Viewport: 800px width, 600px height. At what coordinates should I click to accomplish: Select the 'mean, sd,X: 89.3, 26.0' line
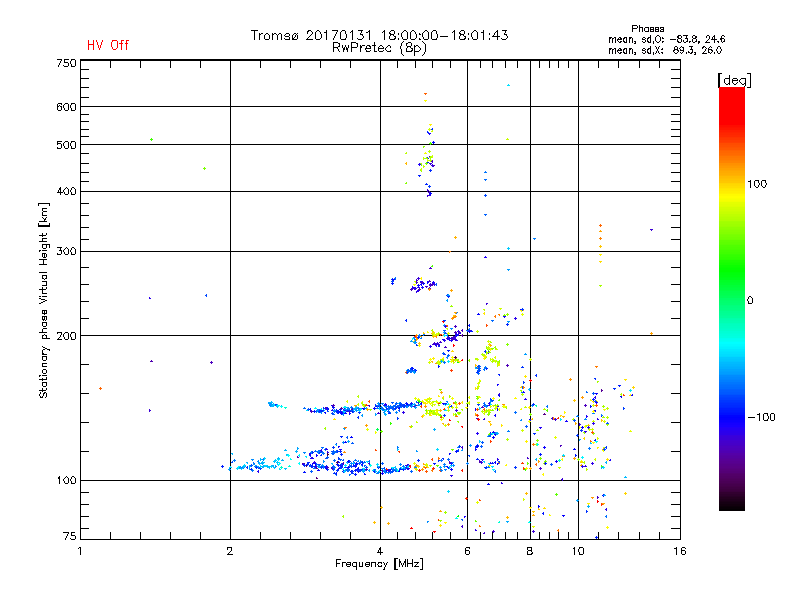pyautogui.click(x=665, y=50)
